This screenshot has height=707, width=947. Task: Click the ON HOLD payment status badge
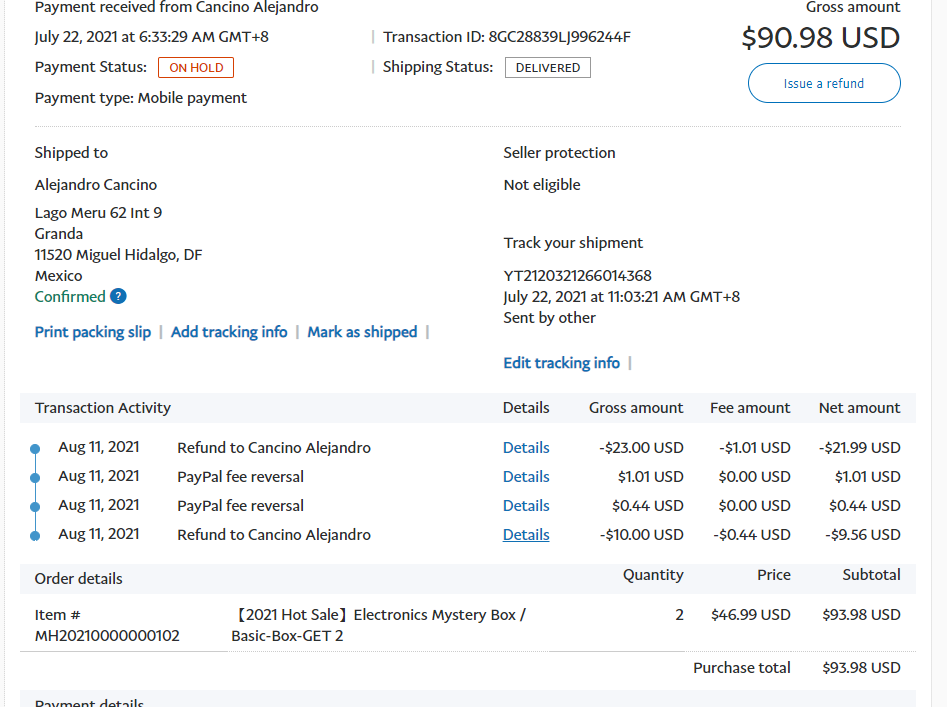(x=196, y=68)
